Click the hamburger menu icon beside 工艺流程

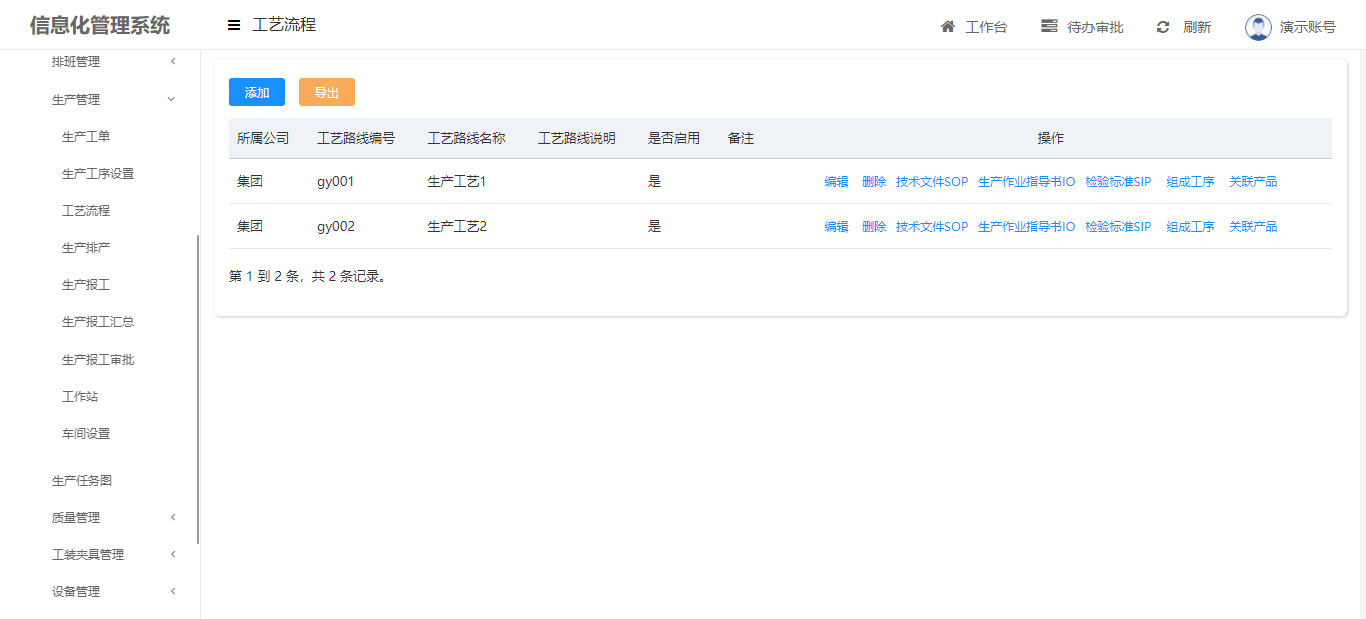pos(234,26)
